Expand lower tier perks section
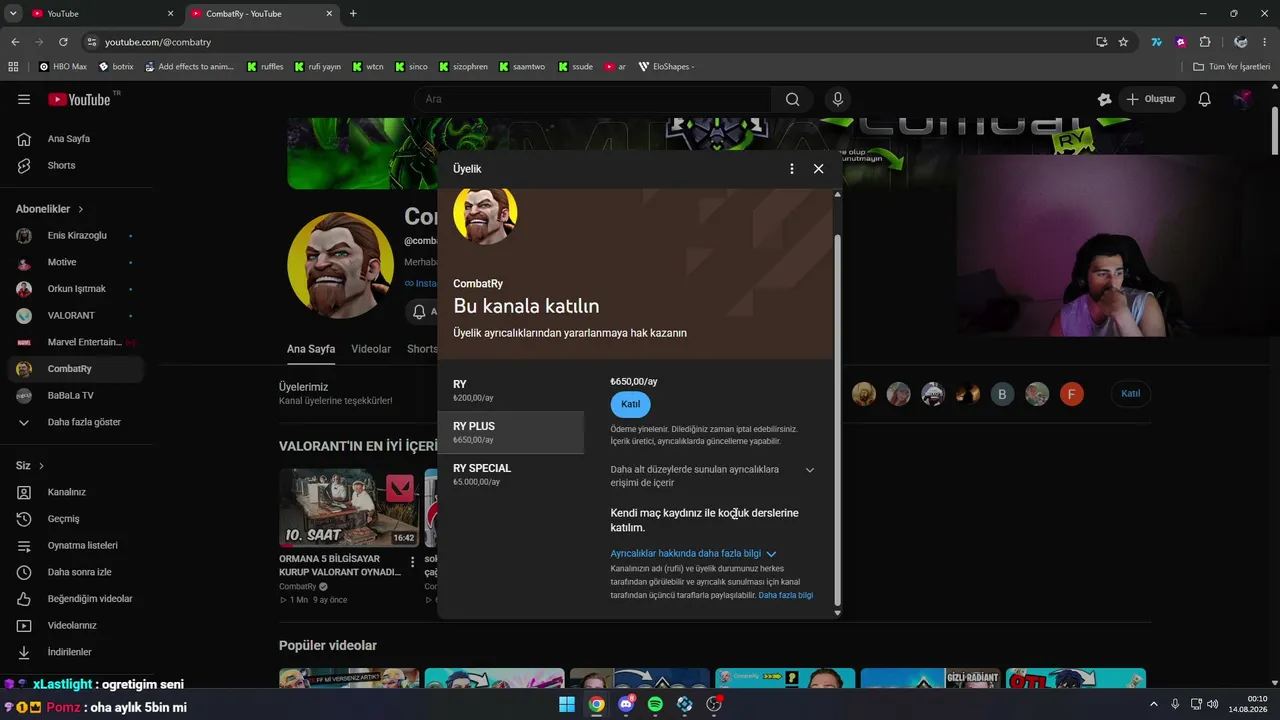 tap(810, 470)
